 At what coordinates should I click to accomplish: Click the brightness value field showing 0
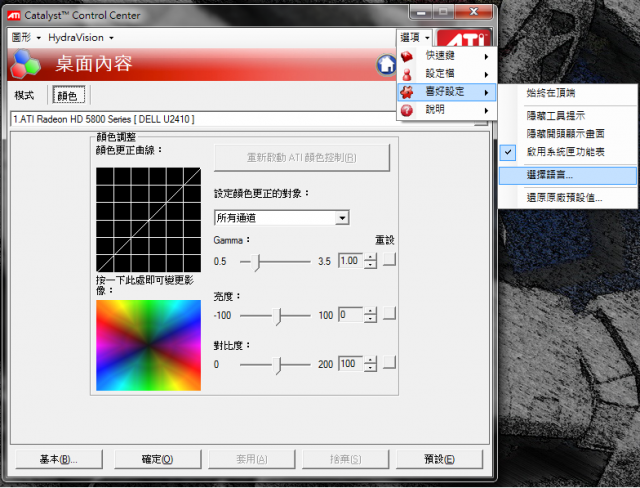tap(351, 315)
